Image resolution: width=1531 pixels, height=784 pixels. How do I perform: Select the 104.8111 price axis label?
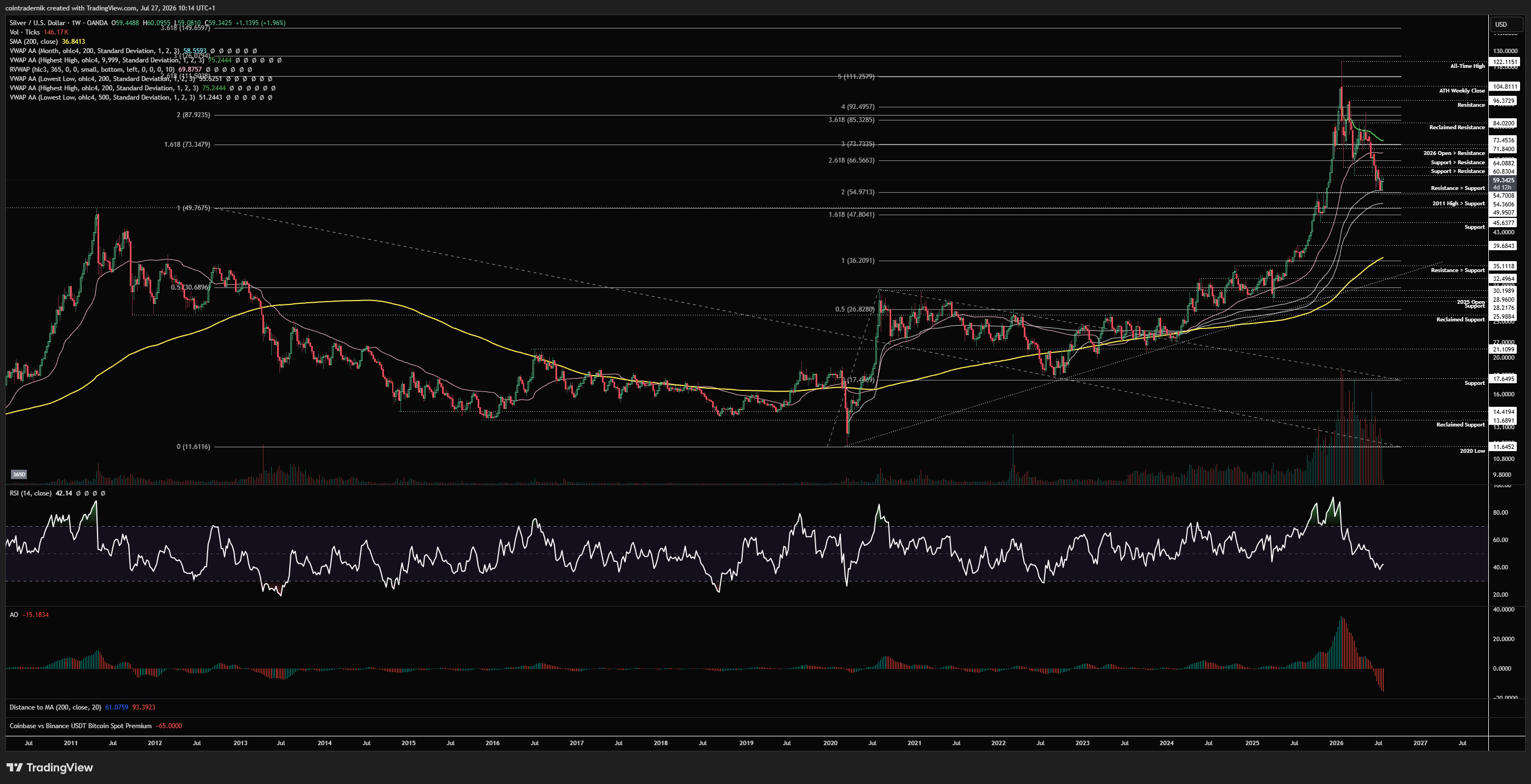(1504, 87)
